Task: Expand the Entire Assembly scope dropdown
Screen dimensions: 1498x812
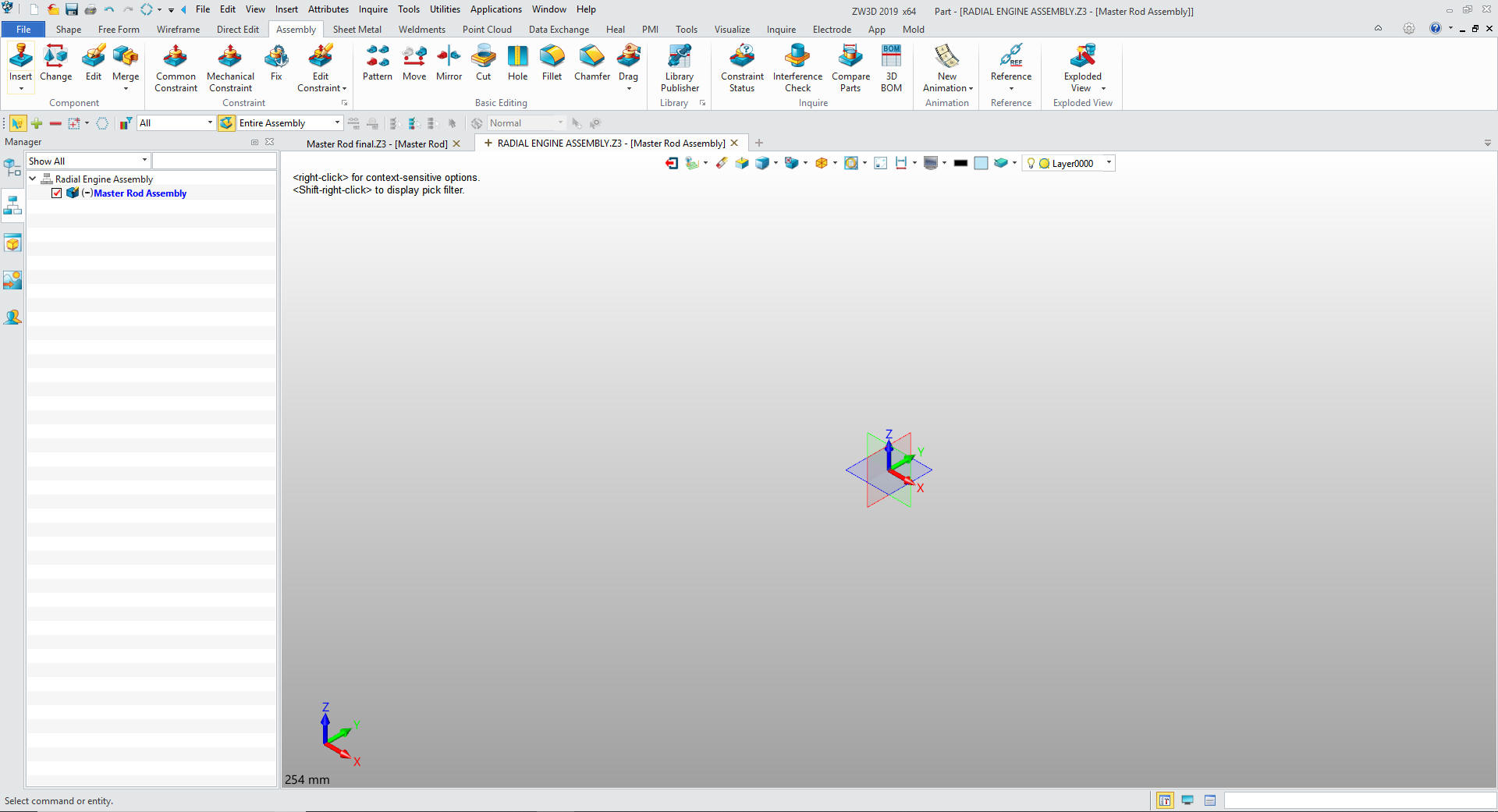Action: (337, 123)
